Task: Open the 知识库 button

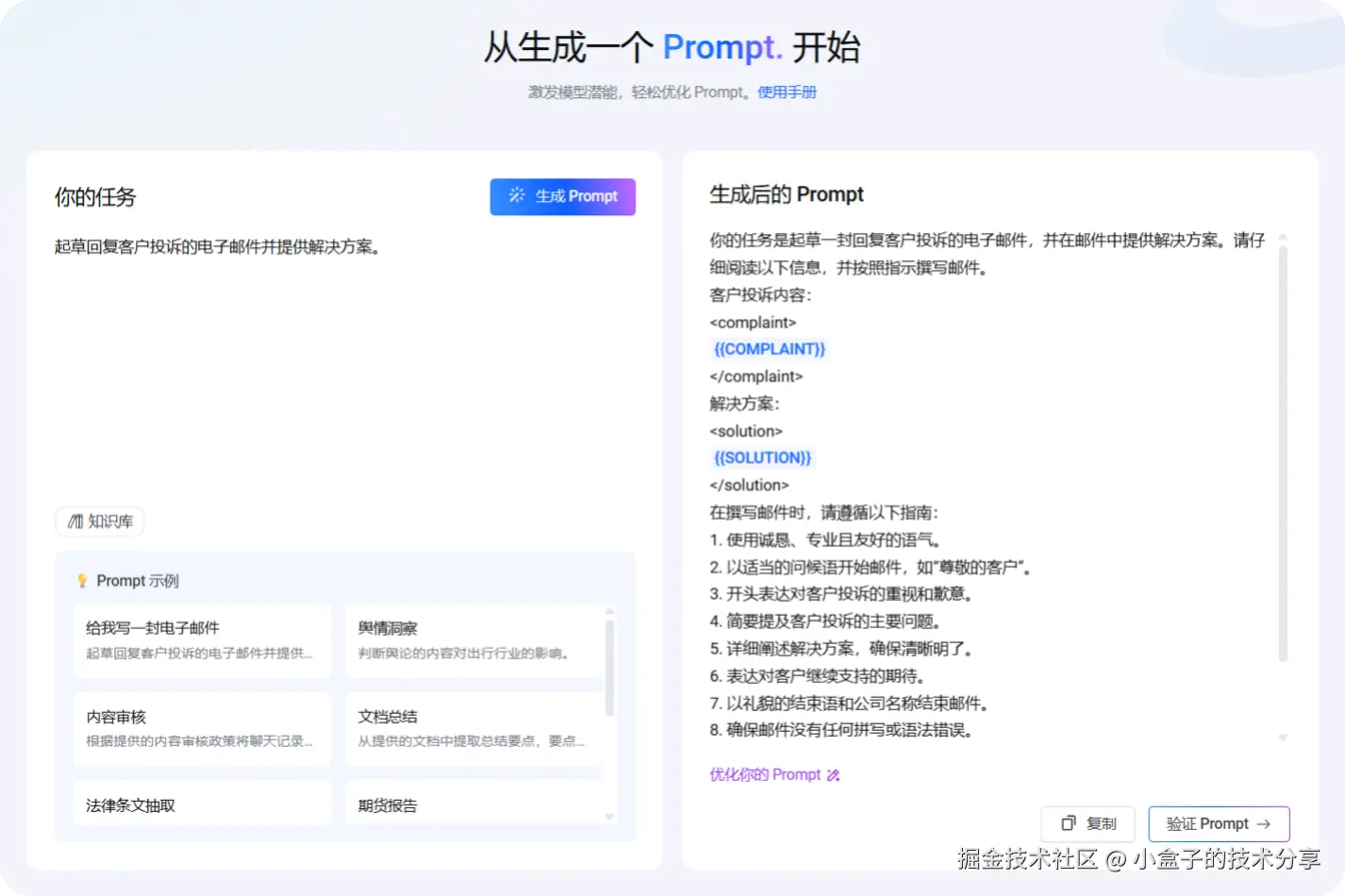Action: (x=100, y=522)
